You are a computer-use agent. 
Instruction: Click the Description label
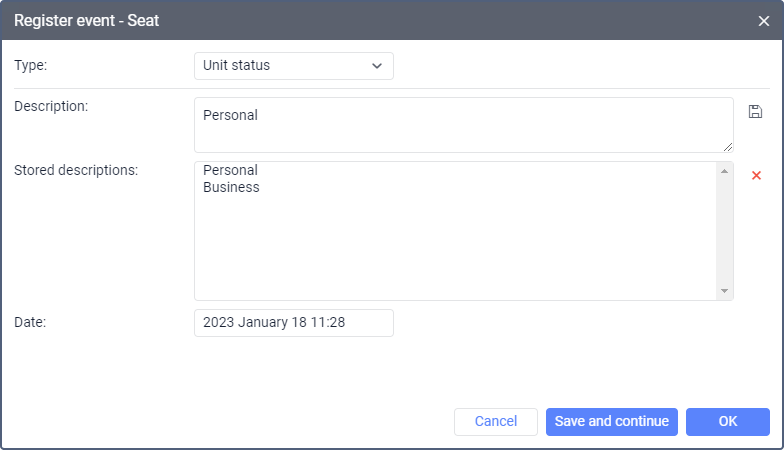(51, 106)
